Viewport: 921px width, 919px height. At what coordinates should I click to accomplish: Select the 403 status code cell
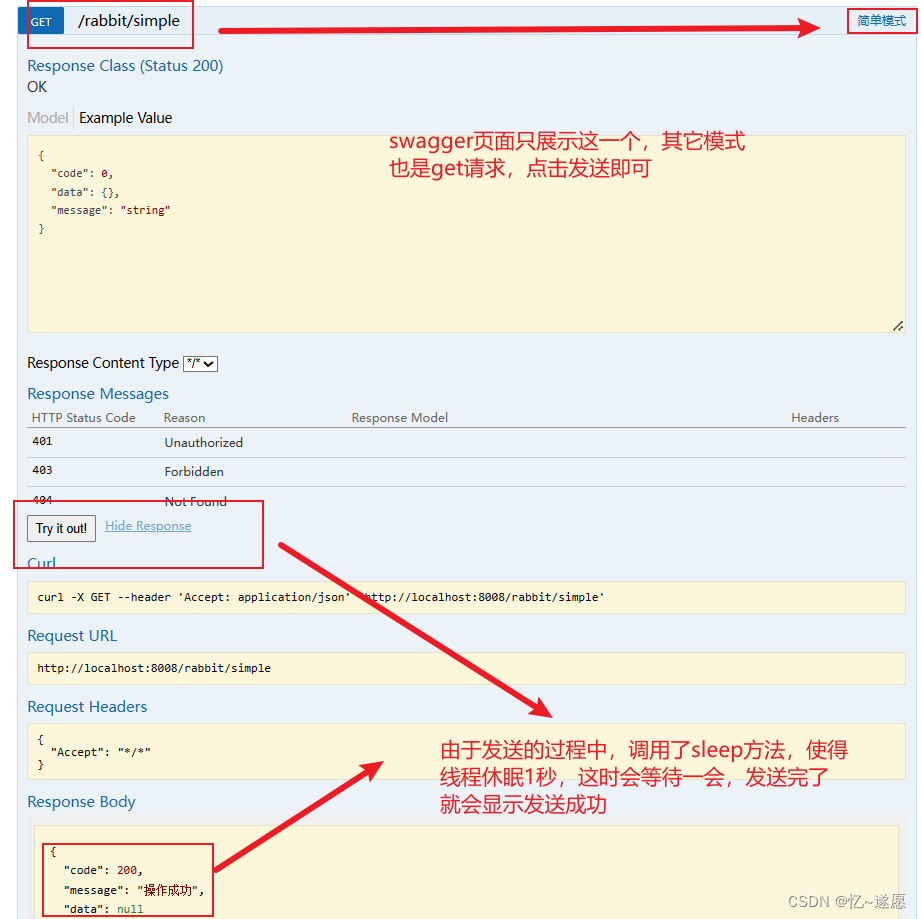42,470
